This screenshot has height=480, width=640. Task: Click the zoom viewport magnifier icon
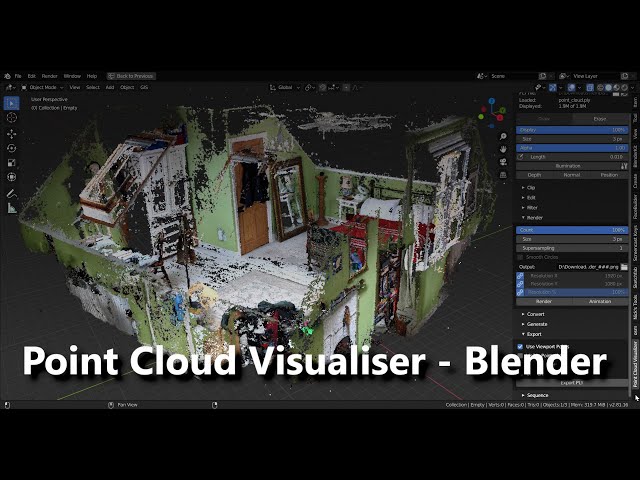click(x=503, y=136)
